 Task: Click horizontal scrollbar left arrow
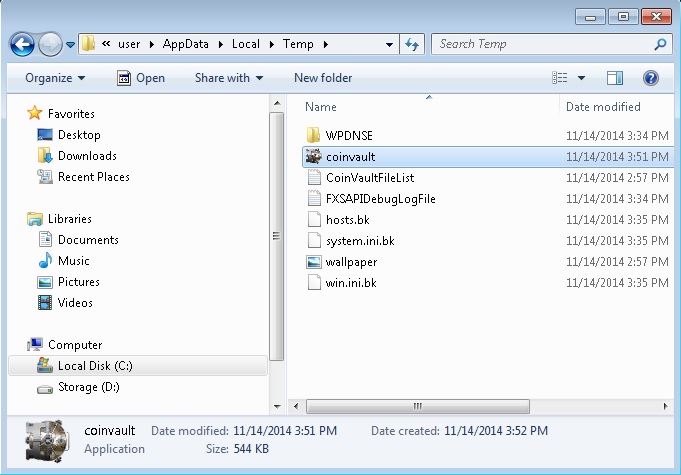point(296,407)
